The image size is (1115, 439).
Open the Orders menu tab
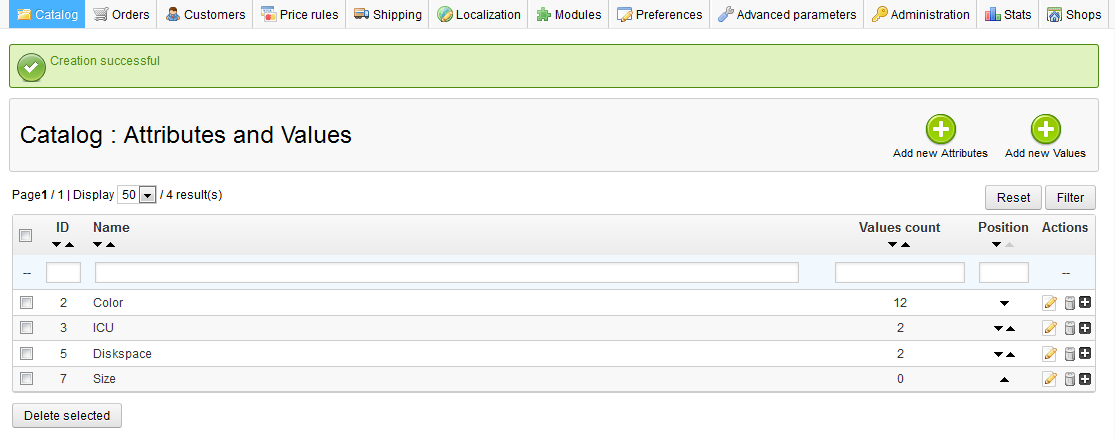[x=121, y=14]
